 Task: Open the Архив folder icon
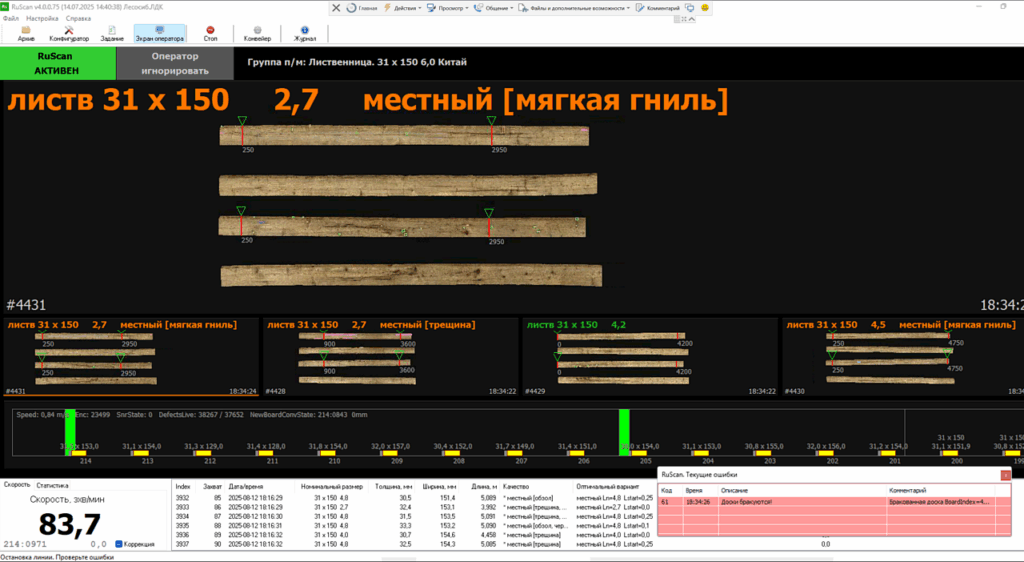tap(26, 30)
